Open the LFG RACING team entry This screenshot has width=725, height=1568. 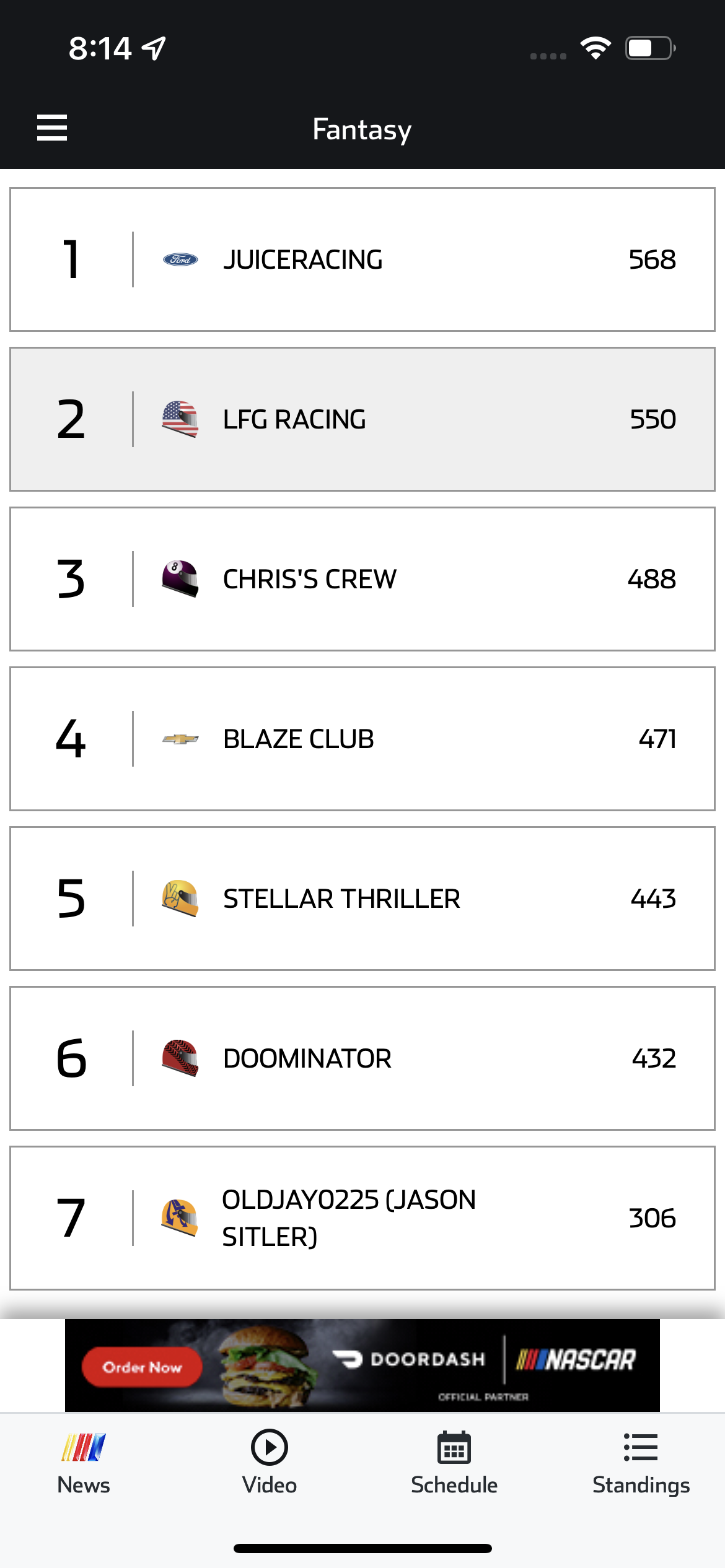[294, 419]
